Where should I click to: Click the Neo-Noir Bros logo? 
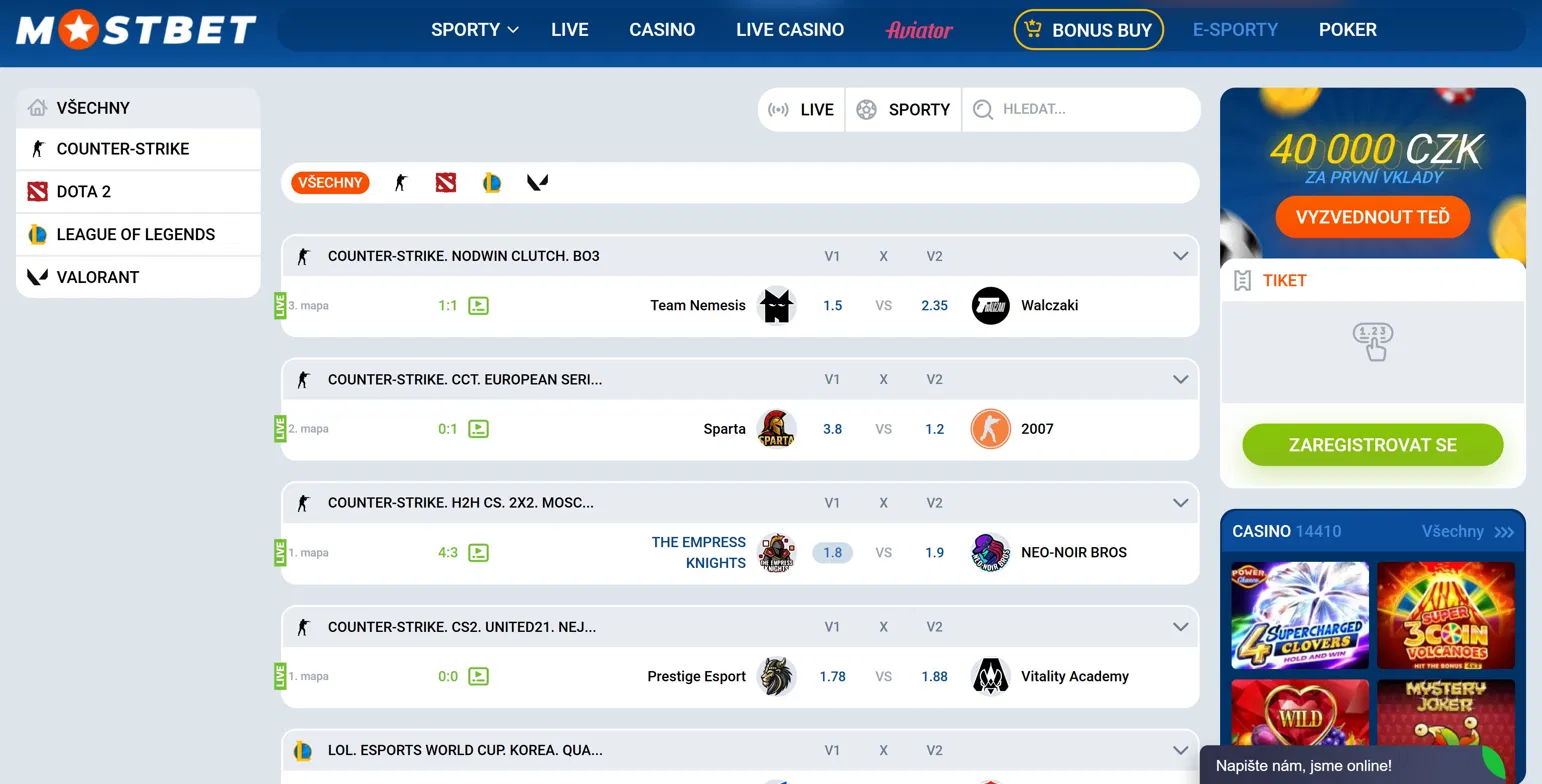point(991,553)
